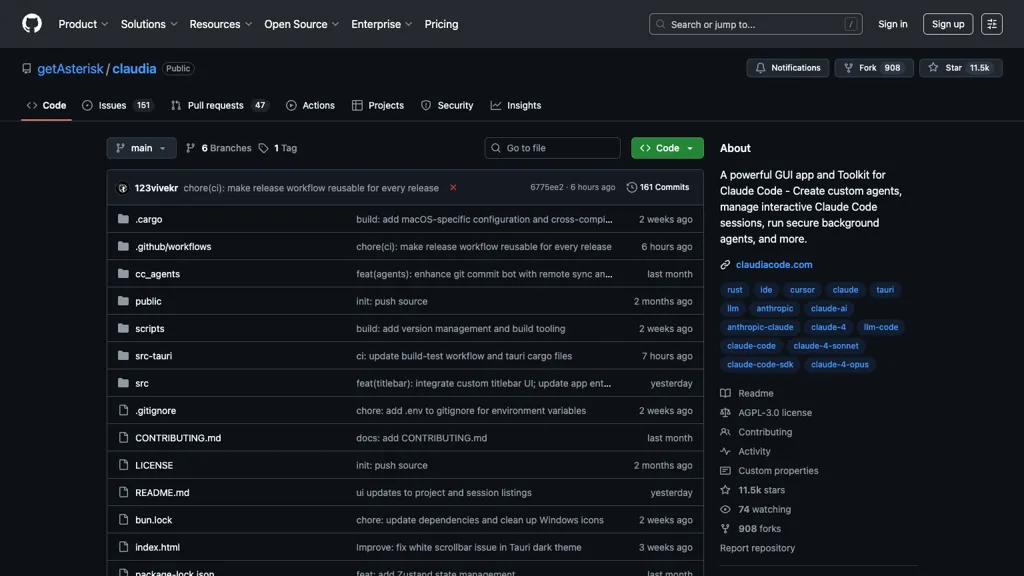Expand the Resources menu
The width and height of the screenshot is (1024, 576).
221,24
